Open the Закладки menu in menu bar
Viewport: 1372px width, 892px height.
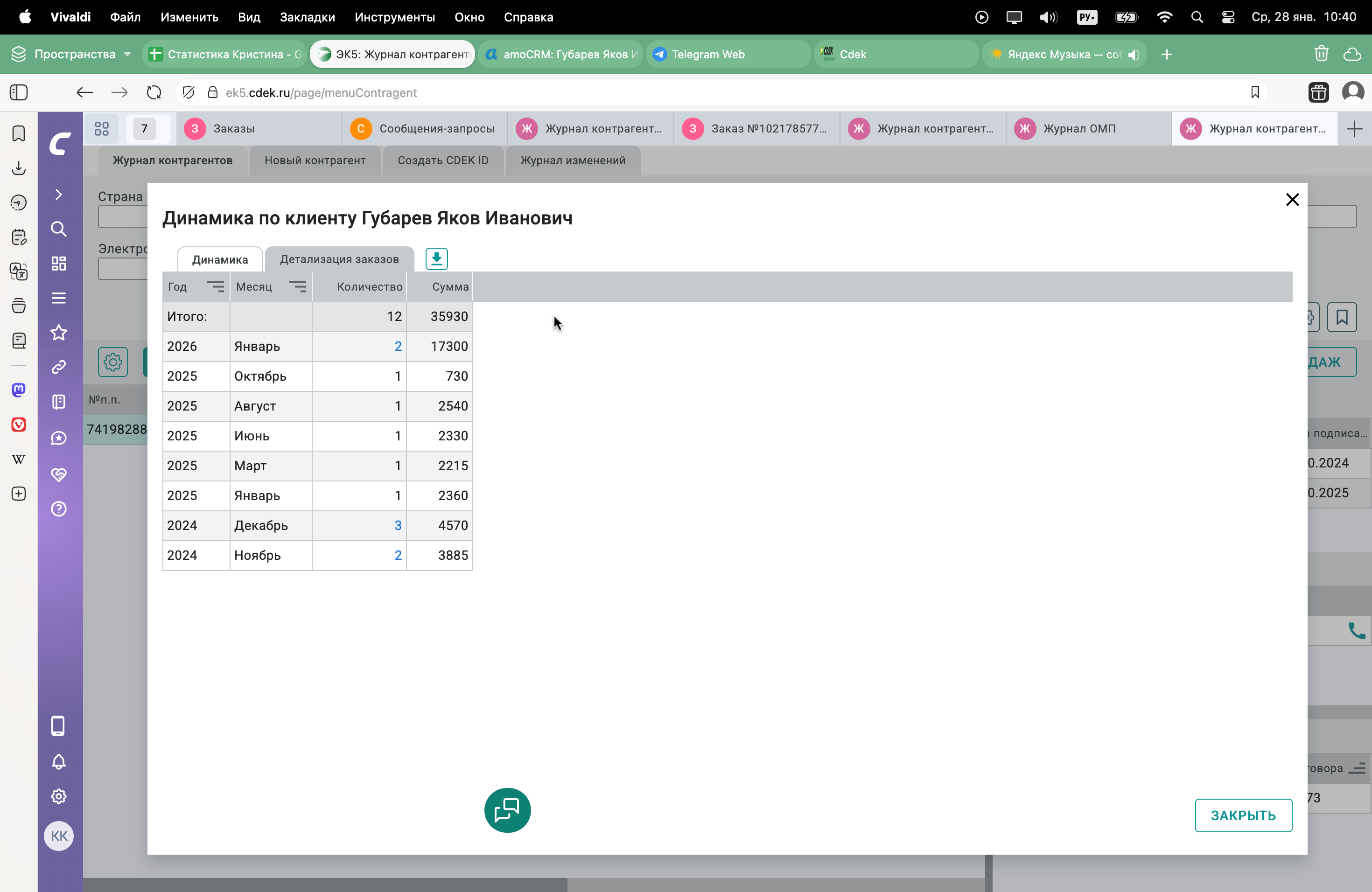(307, 17)
